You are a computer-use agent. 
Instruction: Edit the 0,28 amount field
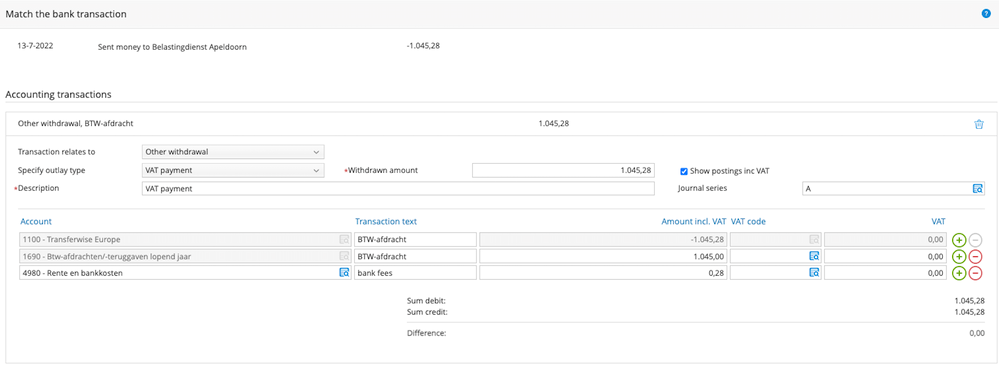(x=603, y=272)
